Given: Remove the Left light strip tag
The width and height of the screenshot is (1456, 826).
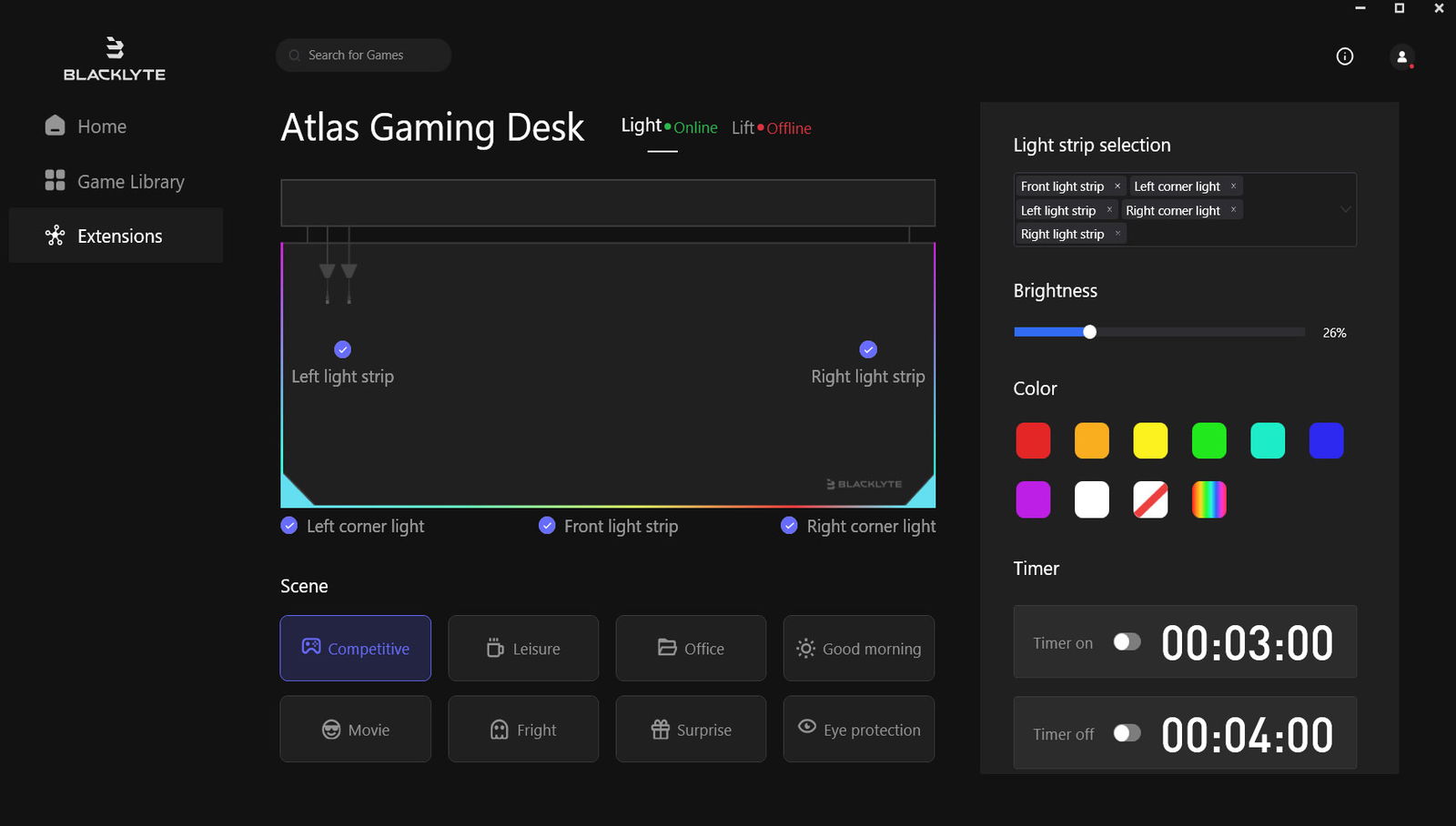Looking at the screenshot, I should 1108,209.
